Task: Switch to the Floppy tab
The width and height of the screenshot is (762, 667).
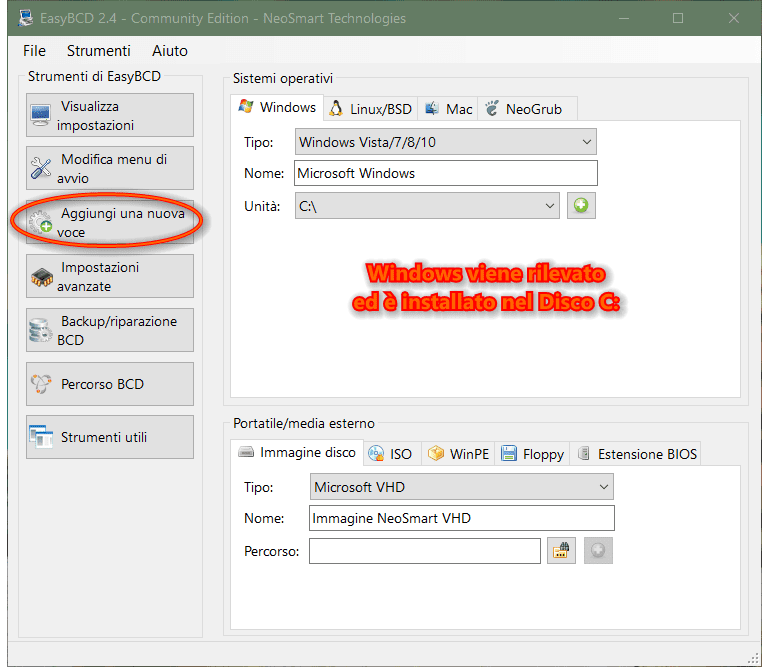Action: (x=532, y=454)
